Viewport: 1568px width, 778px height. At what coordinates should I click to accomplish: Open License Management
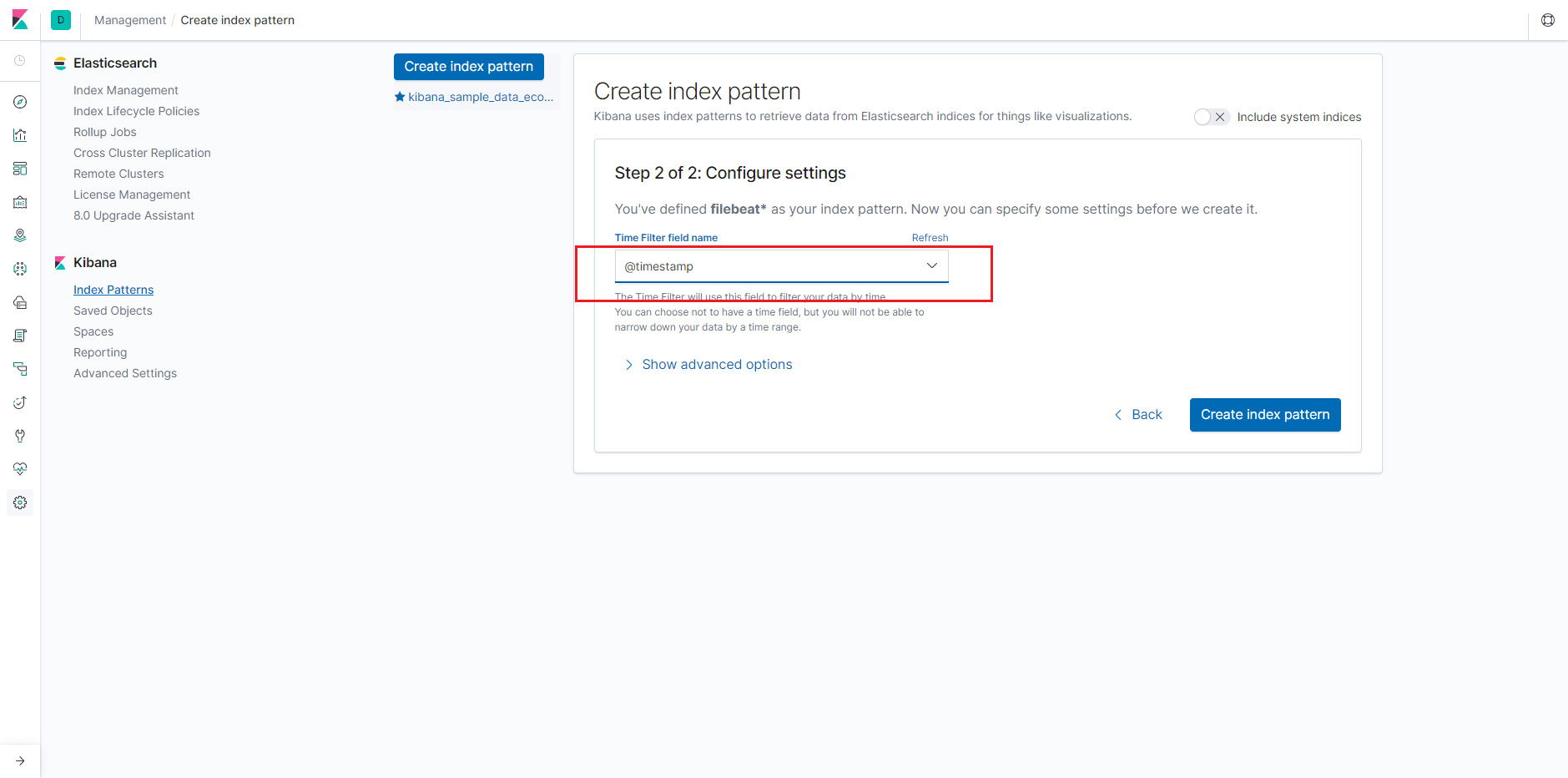(132, 194)
